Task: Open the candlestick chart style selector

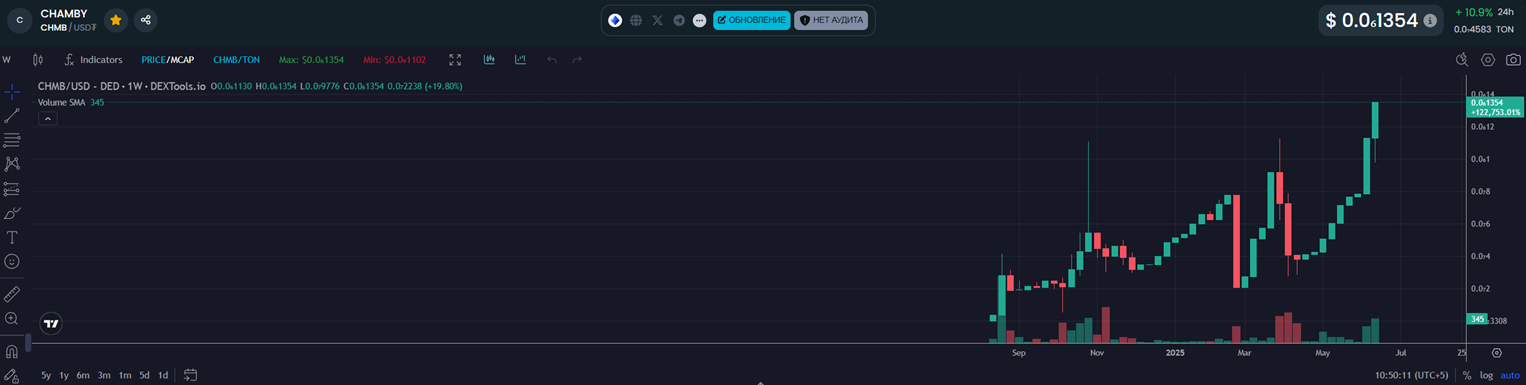Action: pos(38,60)
